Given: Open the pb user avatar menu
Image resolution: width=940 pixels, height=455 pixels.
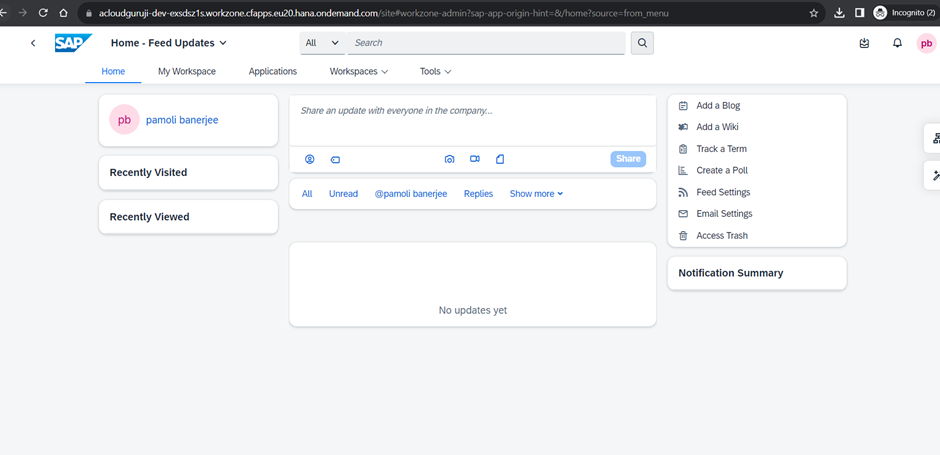Looking at the screenshot, I should [x=926, y=43].
